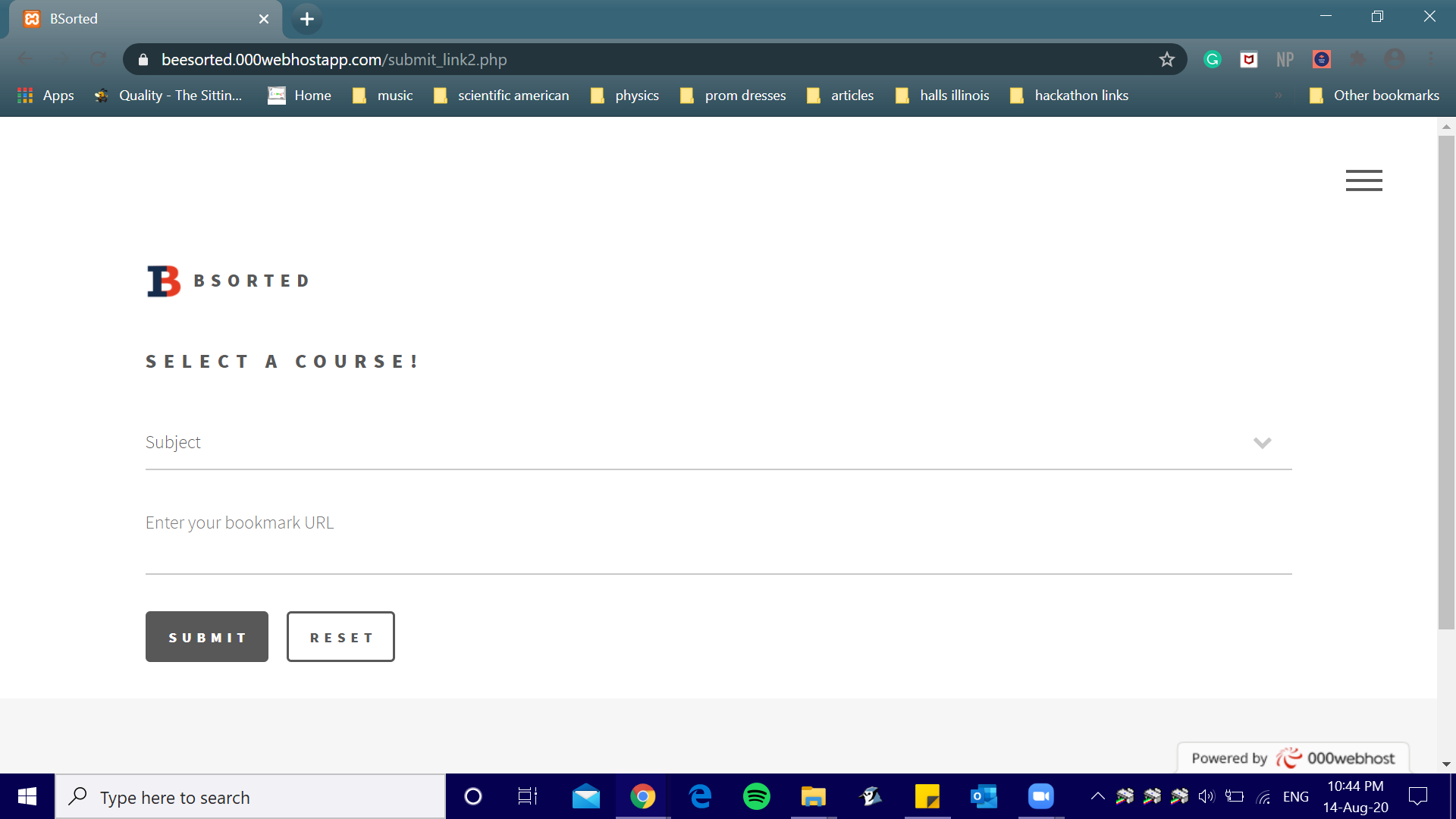Open the physics bookmarks folder
1456x819 pixels.
(x=626, y=96)
